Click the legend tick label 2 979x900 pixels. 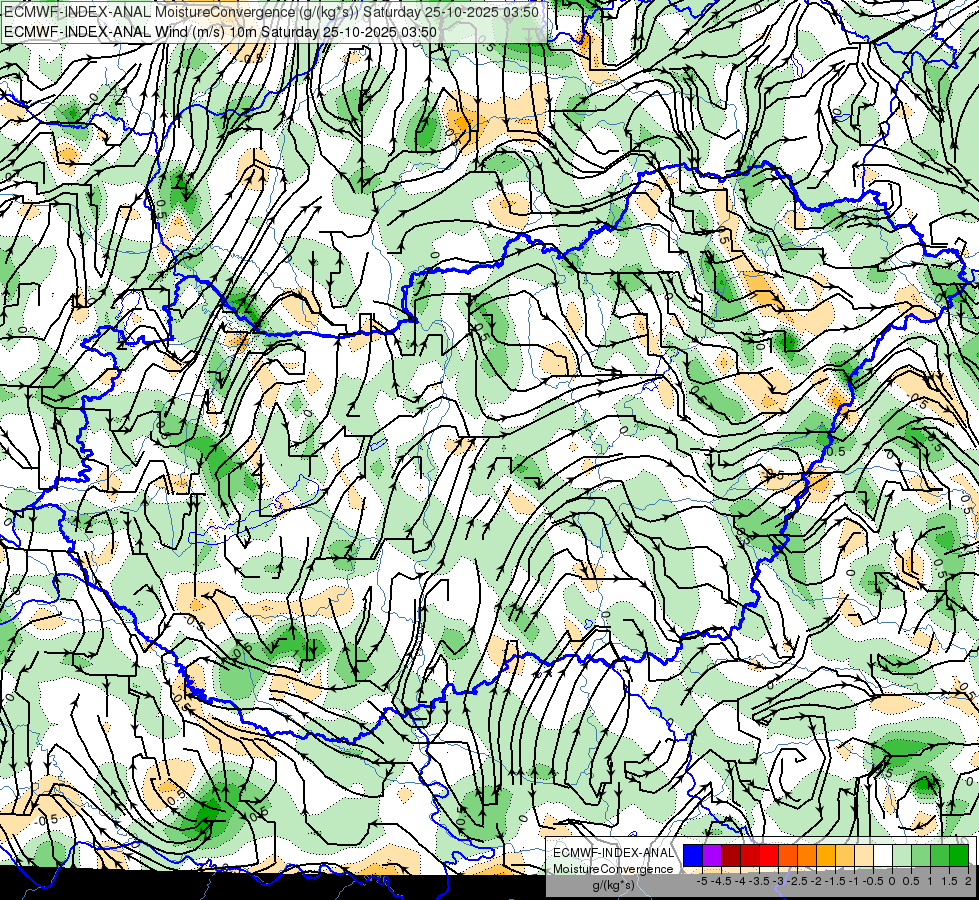click(x=968, y=881)
